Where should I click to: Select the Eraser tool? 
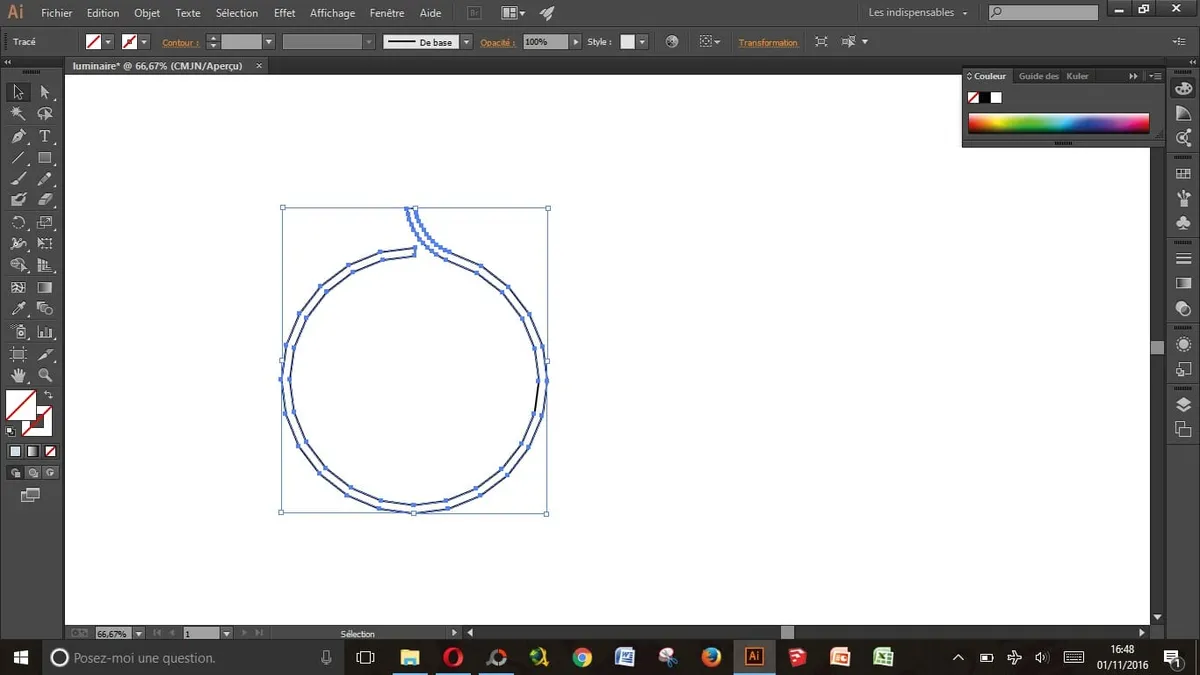[45, 200]
